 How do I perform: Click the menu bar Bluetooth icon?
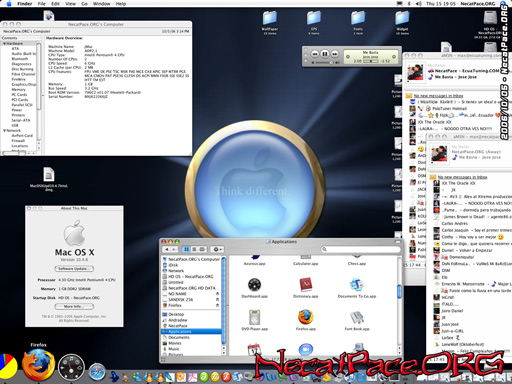[409, 4]
